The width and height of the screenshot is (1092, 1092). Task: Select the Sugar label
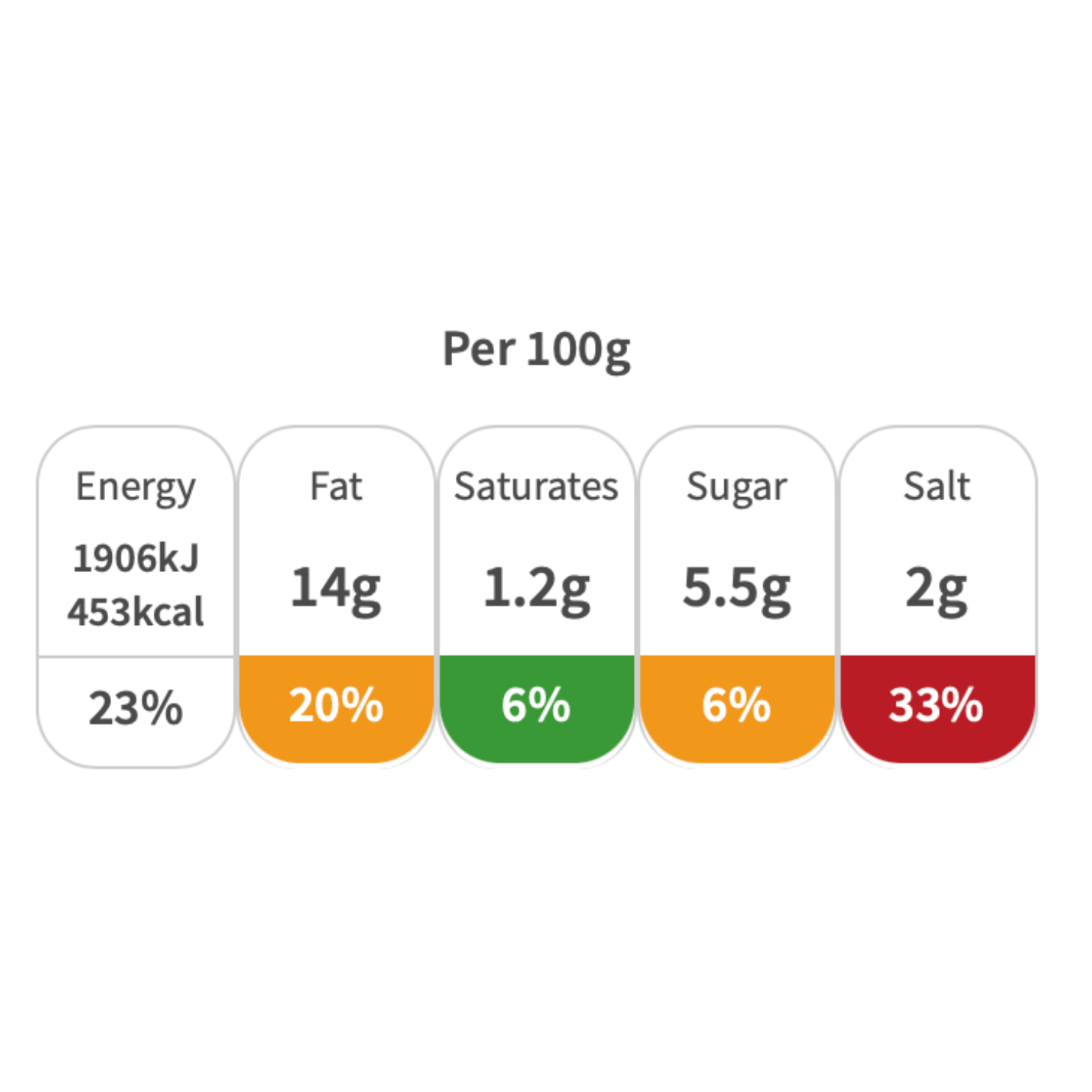click(737, 487)
